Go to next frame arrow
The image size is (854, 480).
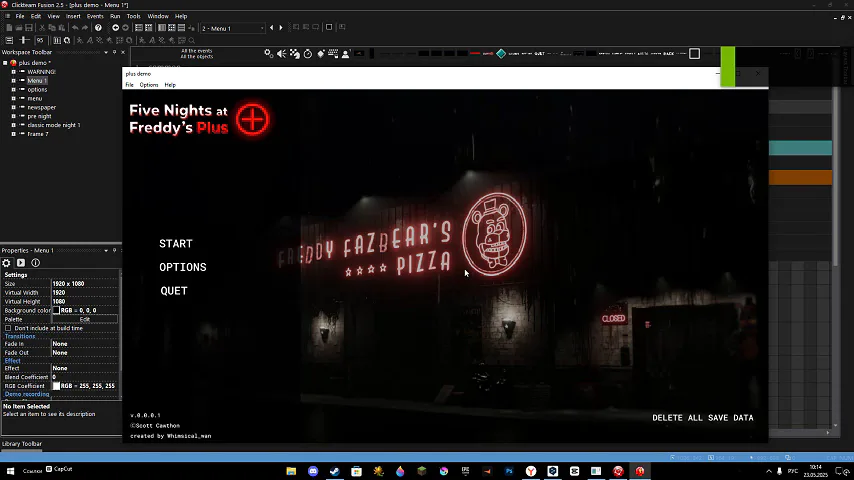coord(281,28)
